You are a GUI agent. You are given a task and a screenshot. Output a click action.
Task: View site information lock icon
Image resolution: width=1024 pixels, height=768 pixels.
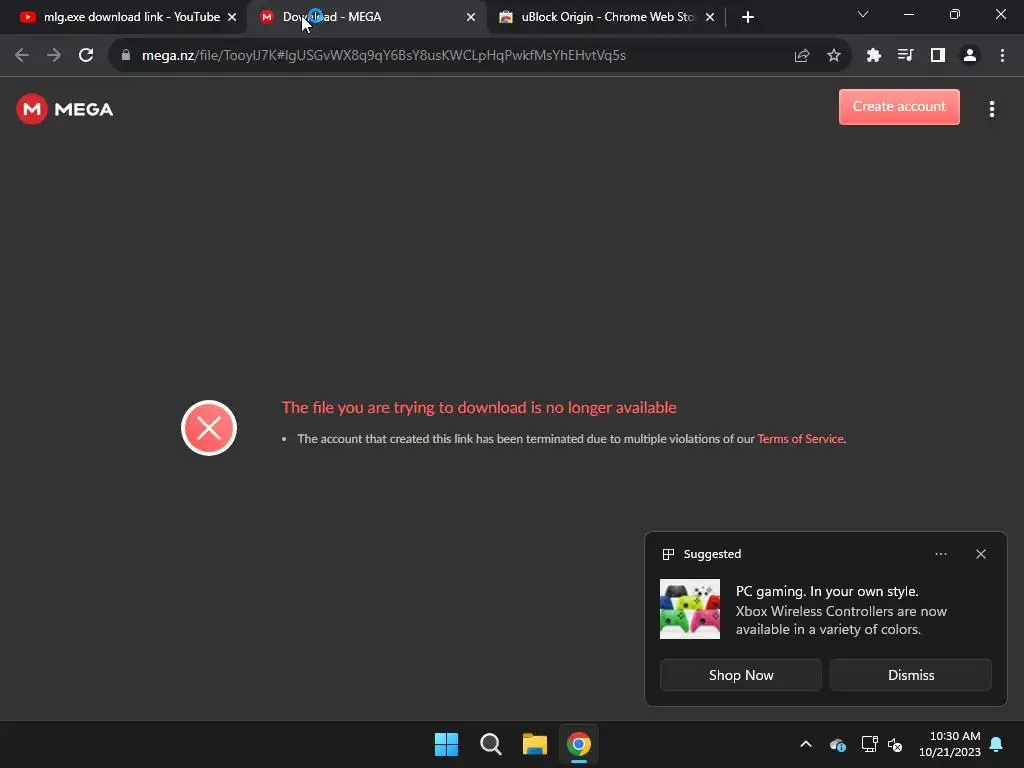pos(126,56)
